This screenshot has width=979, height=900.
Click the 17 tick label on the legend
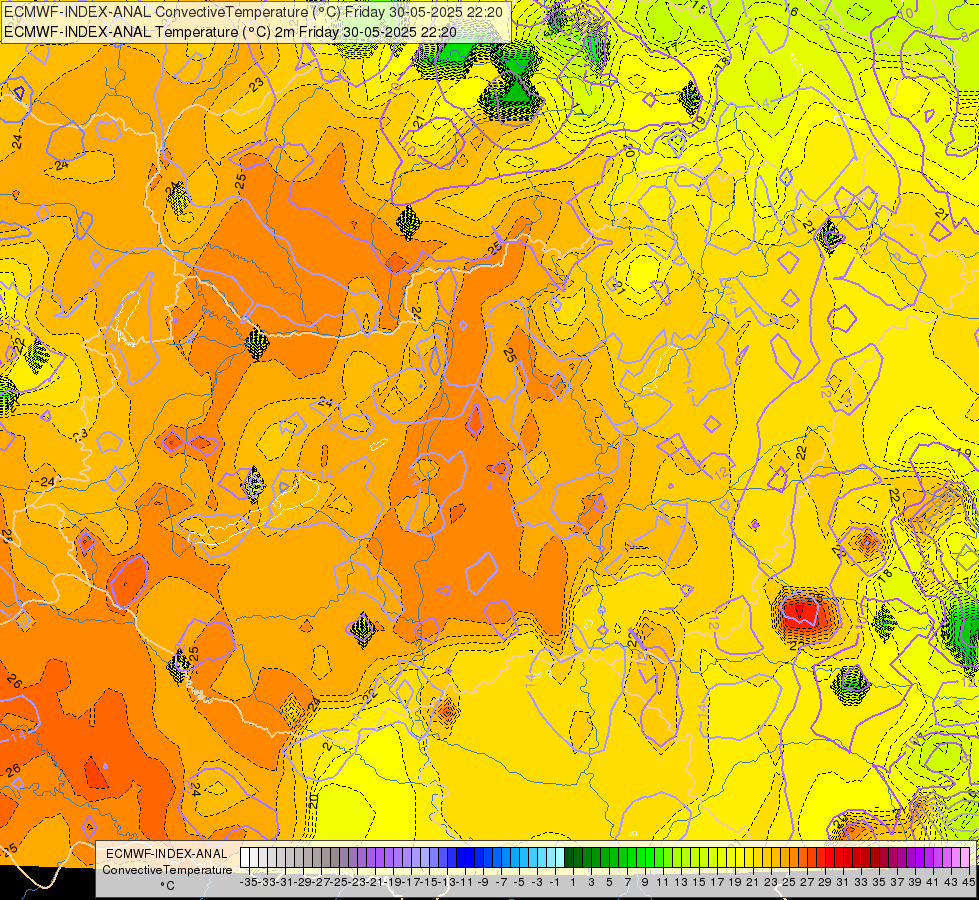pyautogui.click(x=717, y=882)
